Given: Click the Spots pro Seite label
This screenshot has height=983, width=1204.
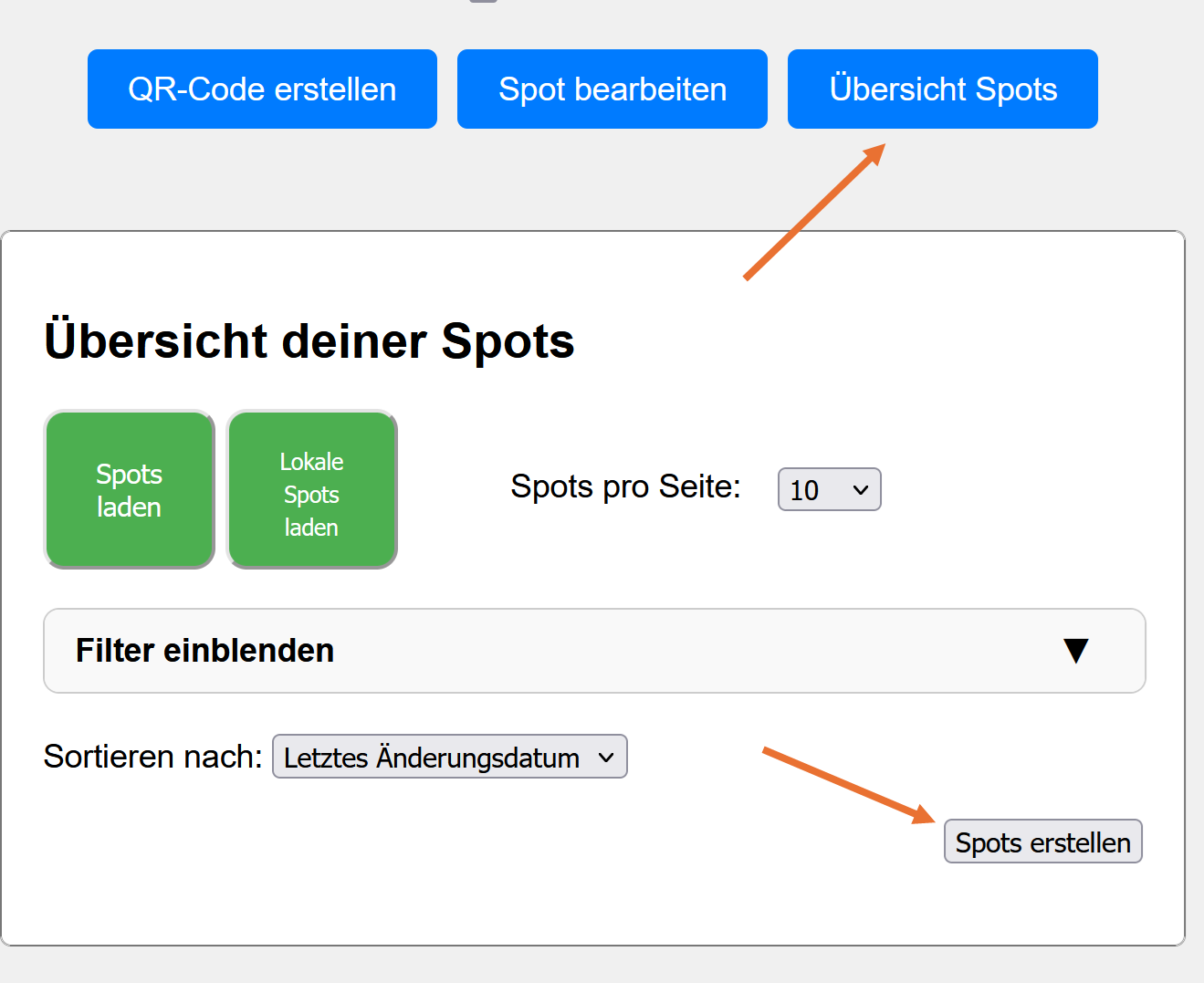Looking at the screenshot, I should click(625, 486).
